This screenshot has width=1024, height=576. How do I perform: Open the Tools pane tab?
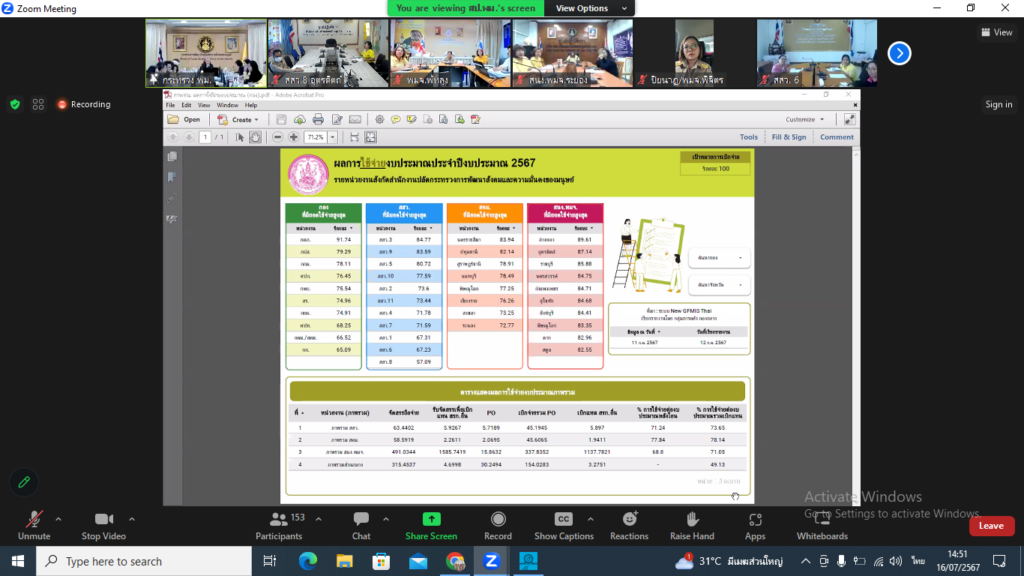(x=748, y=137)
